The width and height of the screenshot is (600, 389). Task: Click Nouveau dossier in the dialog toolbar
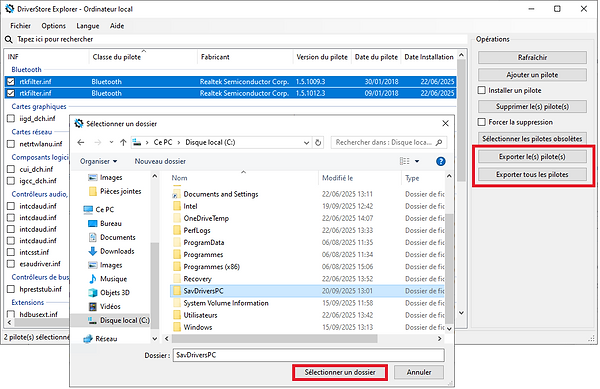pos(160,161)
